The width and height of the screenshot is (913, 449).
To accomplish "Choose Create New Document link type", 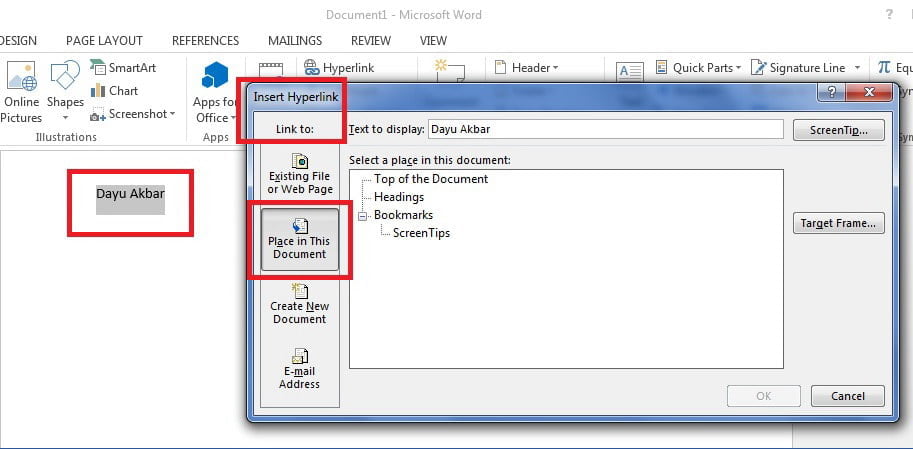I will (300, 304).
